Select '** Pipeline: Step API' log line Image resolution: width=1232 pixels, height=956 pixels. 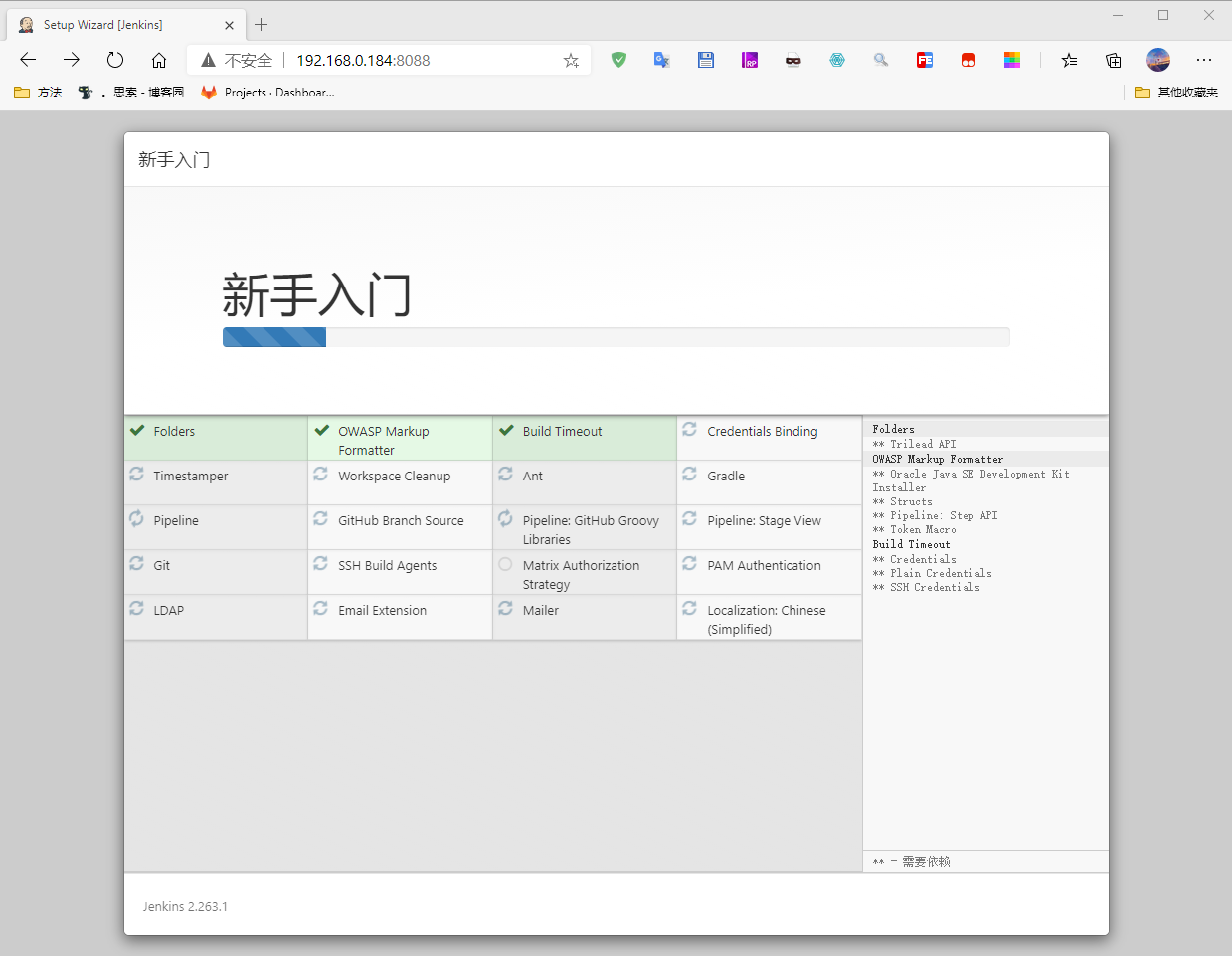pos(935,515)
